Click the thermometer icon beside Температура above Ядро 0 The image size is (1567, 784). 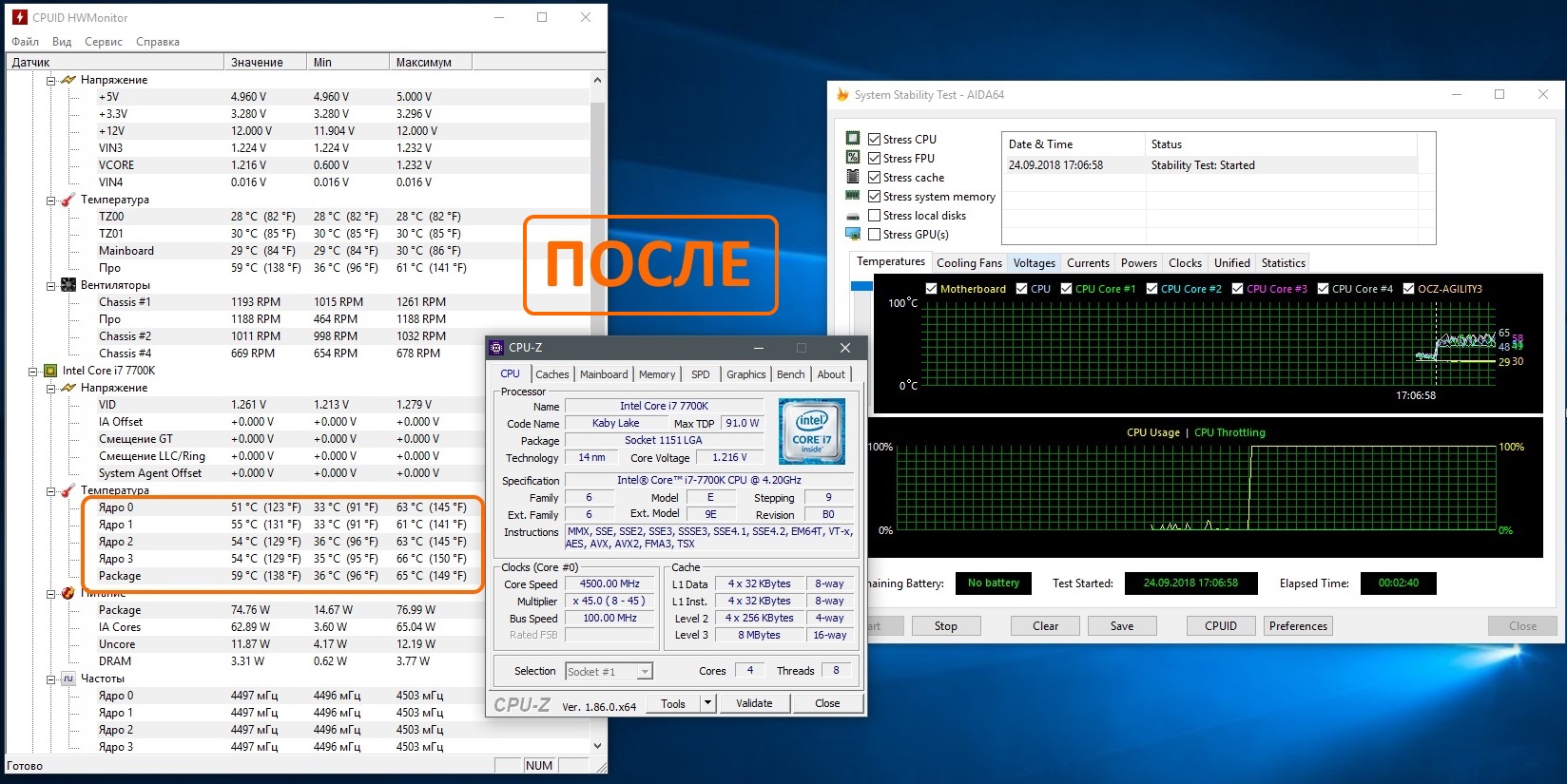pyautogui.click(x=68, y=490)
